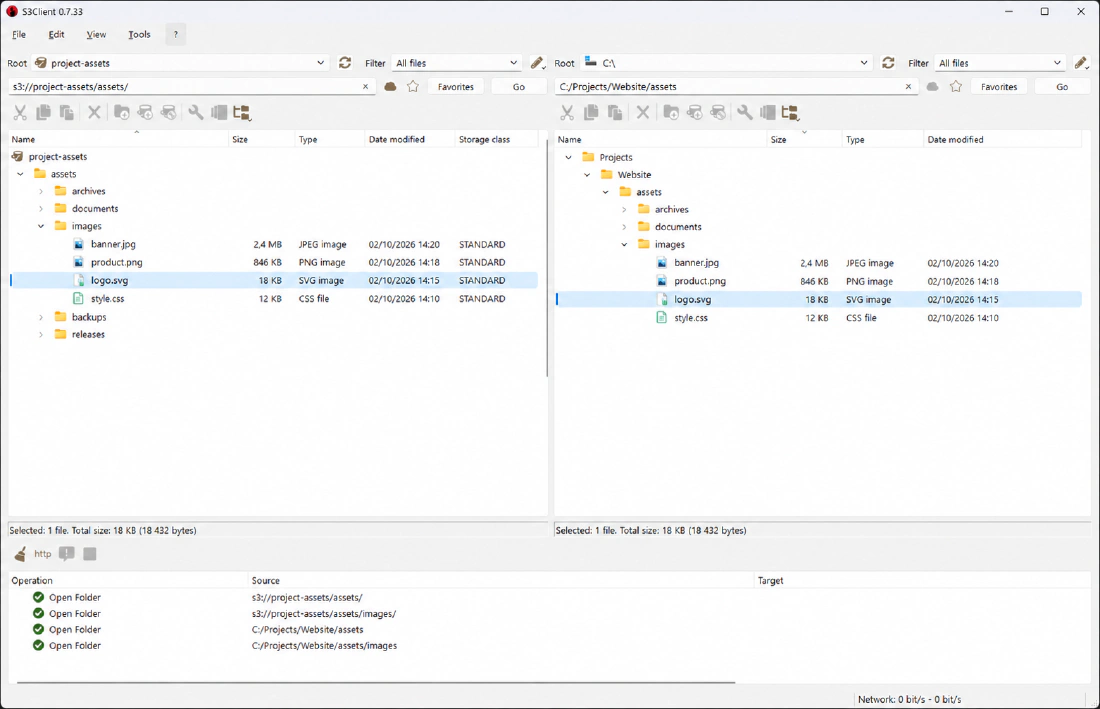Collapse the Website folder
The height and width of the screenshot is (709, 1100).
tap(587, 175)
